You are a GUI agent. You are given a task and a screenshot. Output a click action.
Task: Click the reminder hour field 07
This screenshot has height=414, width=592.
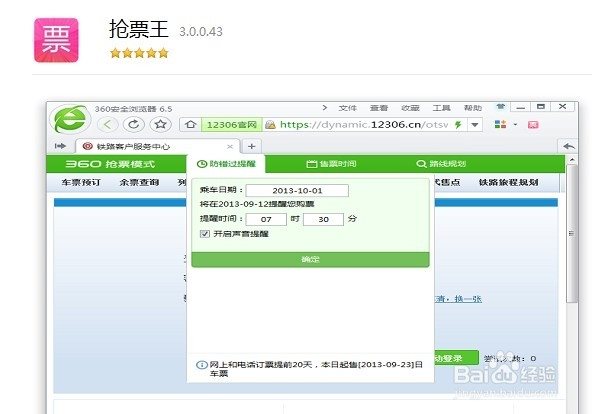click(x=266, y=219)
